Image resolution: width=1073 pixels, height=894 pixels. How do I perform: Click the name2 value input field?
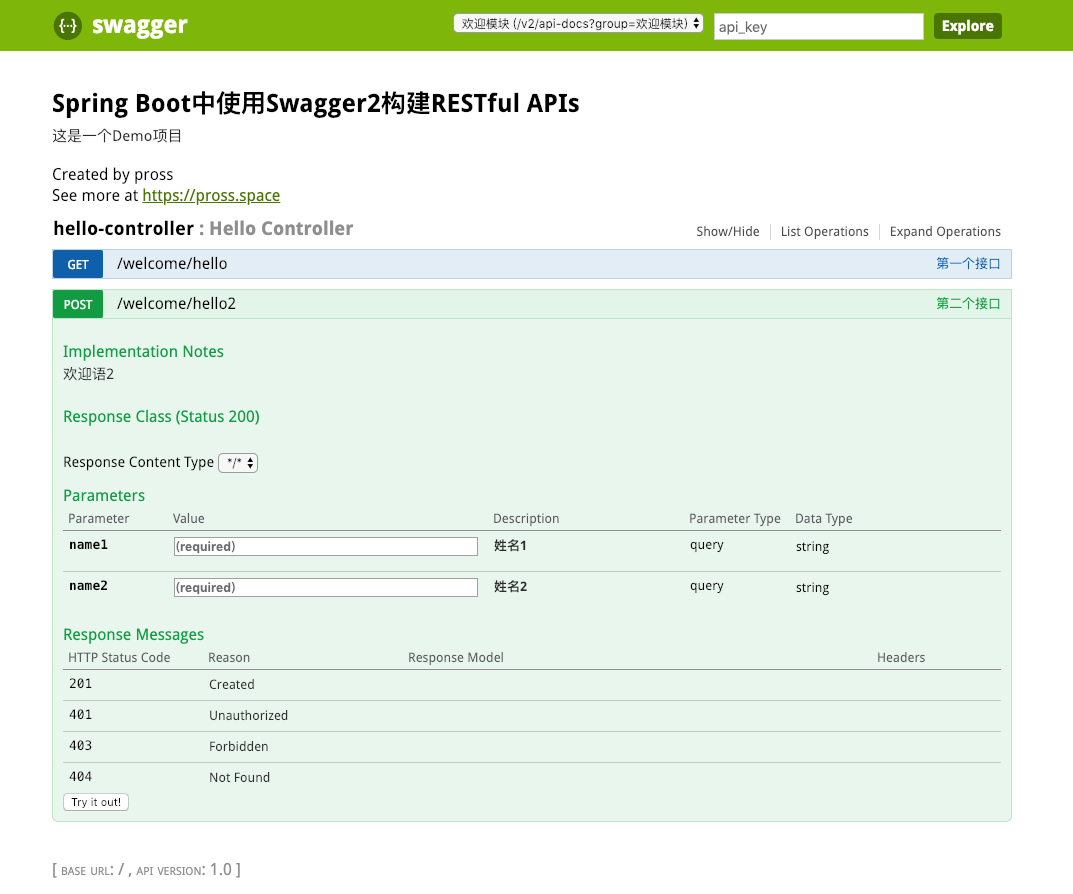click(x=325, y=588)
